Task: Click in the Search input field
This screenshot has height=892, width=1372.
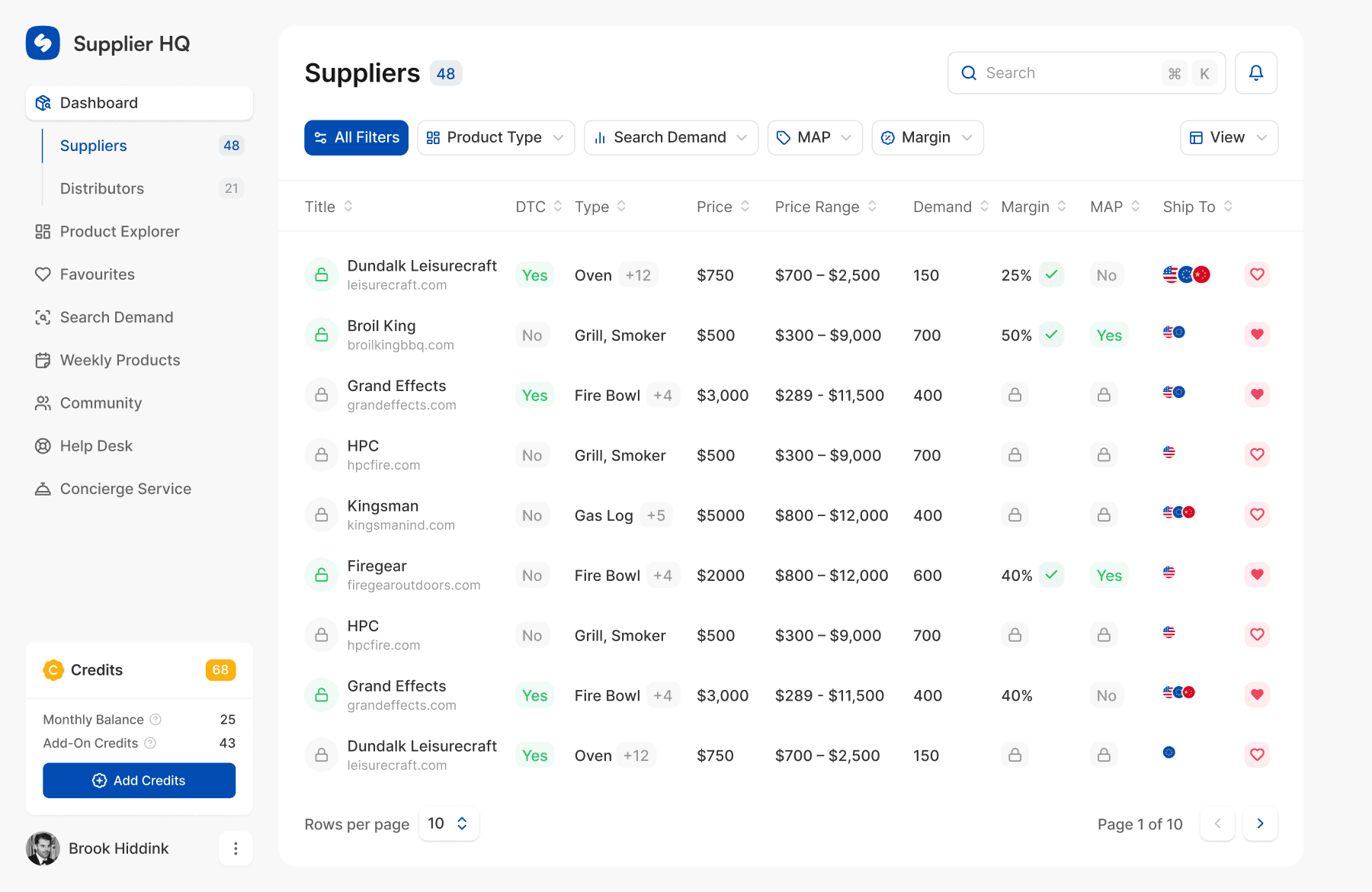Action: click(x=1086, y=73)
